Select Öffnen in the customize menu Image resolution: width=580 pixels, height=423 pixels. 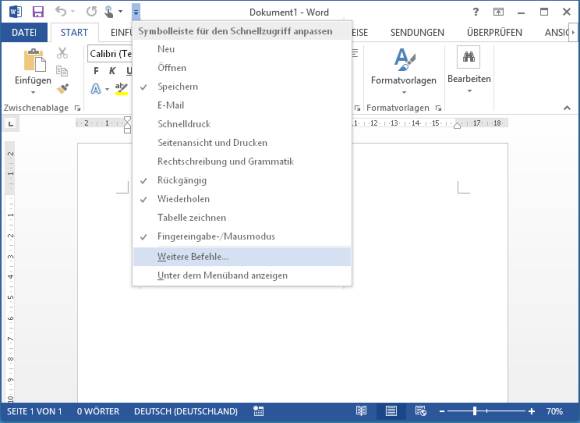point(242,68)
